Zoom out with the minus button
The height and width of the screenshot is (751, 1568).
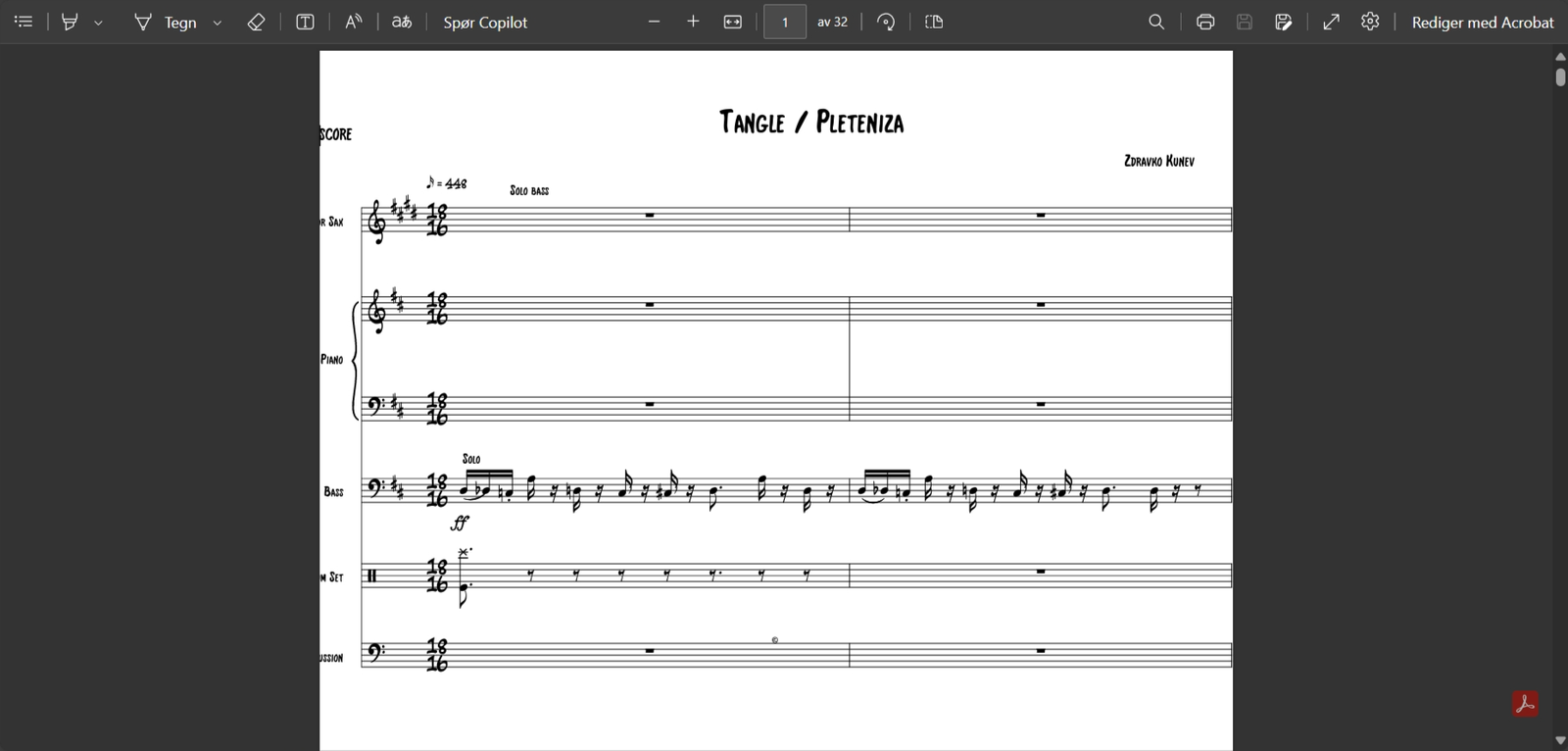click(654, 22)
